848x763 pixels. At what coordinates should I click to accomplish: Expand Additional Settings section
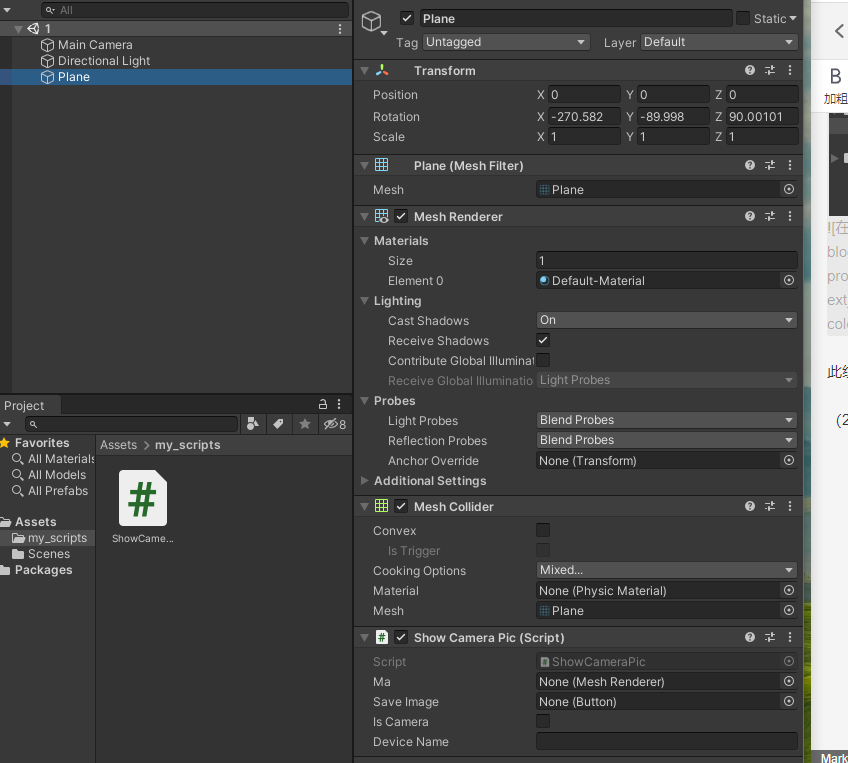(365, 480)
